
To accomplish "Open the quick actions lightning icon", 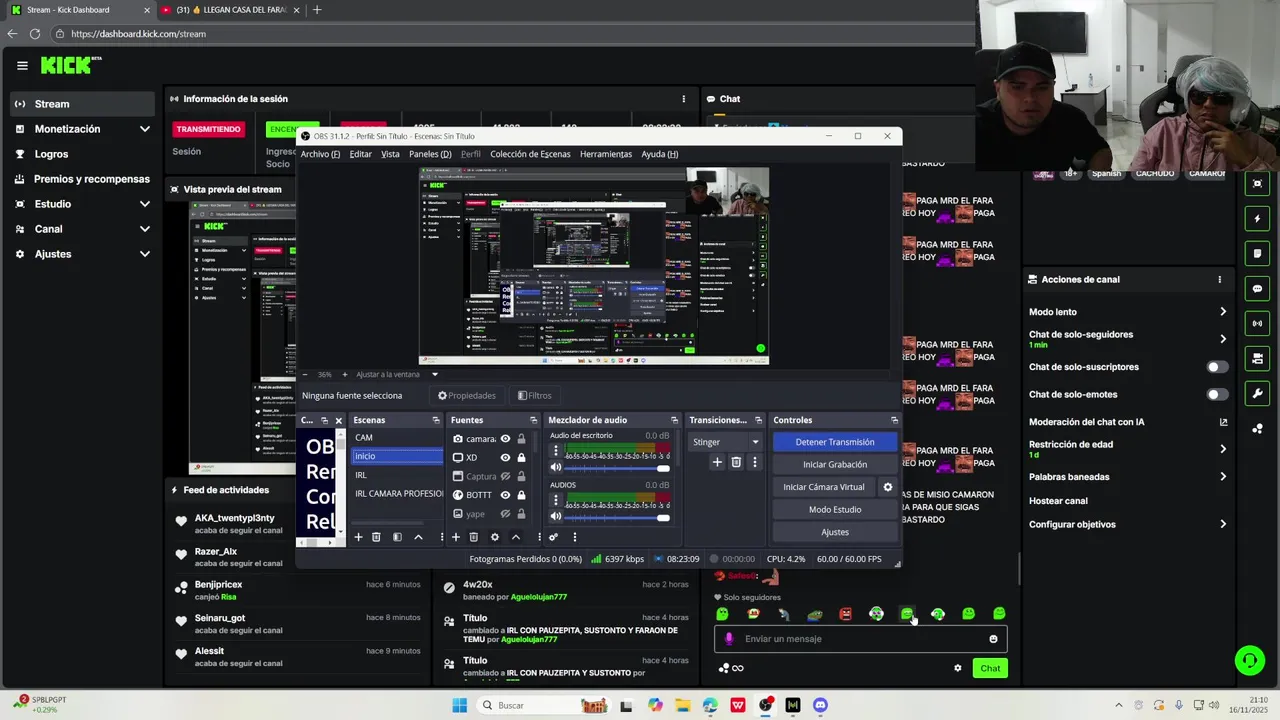I will click(x=1257, y=218).
